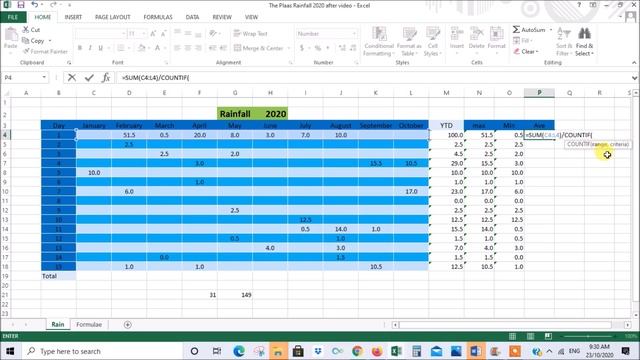Click the Cut scissors icon
Screen dimensions: 640x360
click(26, 30)
